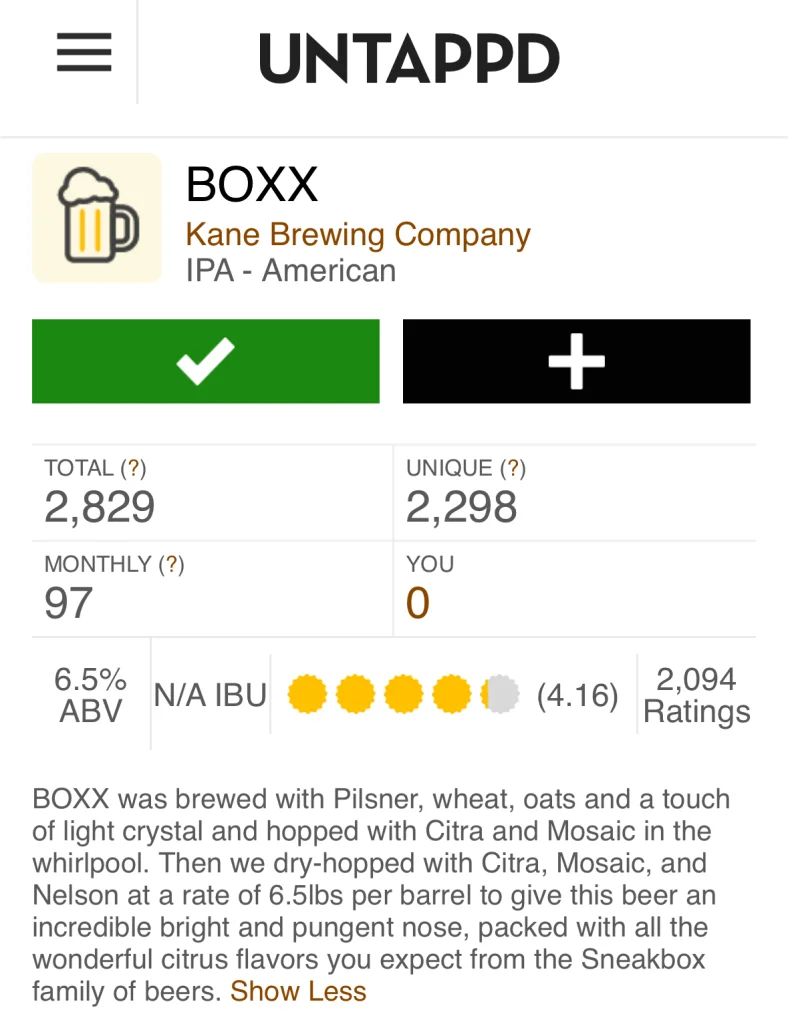Open your check-in count of 0
788x1024 pixels.
418,603
